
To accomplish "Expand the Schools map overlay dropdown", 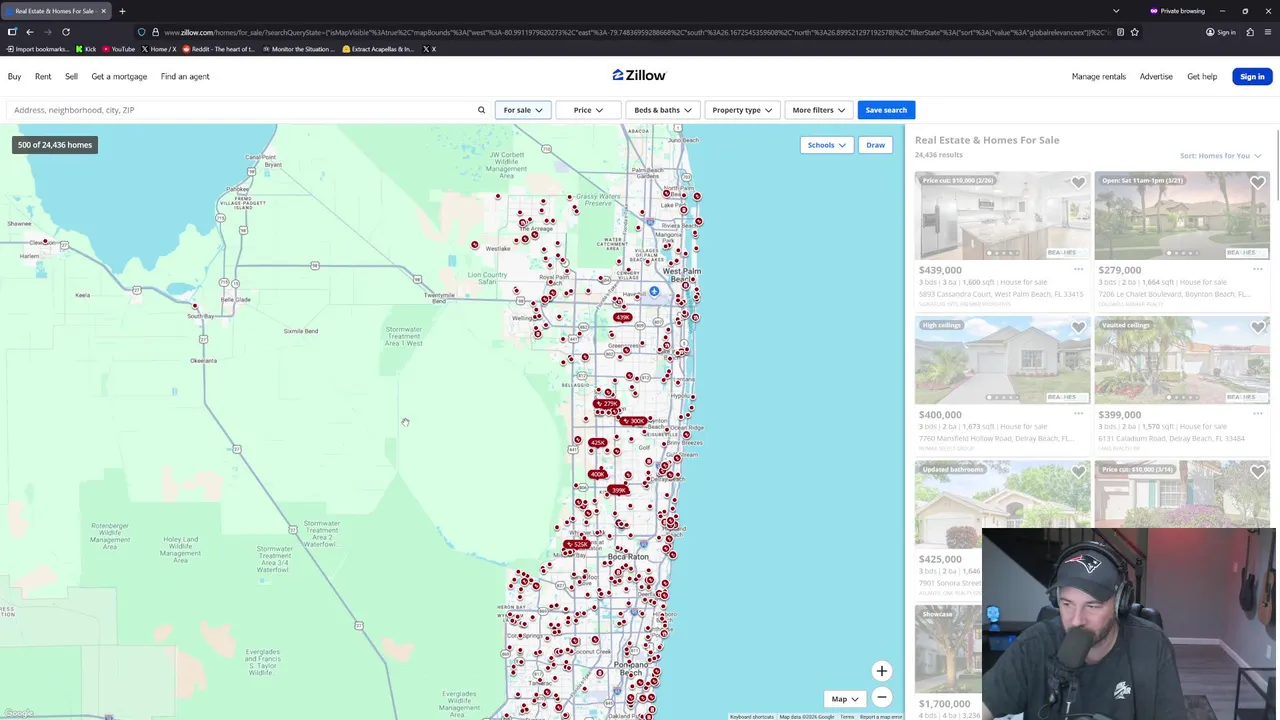I will pos(826,145).
